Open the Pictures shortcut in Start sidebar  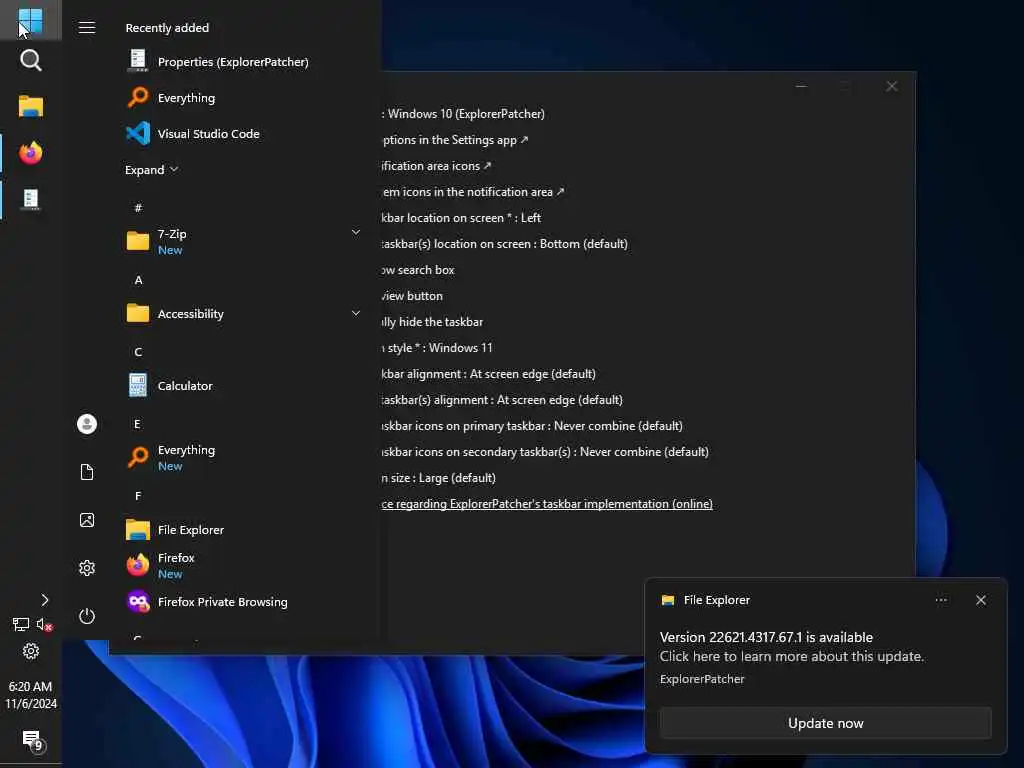point(87,520)
